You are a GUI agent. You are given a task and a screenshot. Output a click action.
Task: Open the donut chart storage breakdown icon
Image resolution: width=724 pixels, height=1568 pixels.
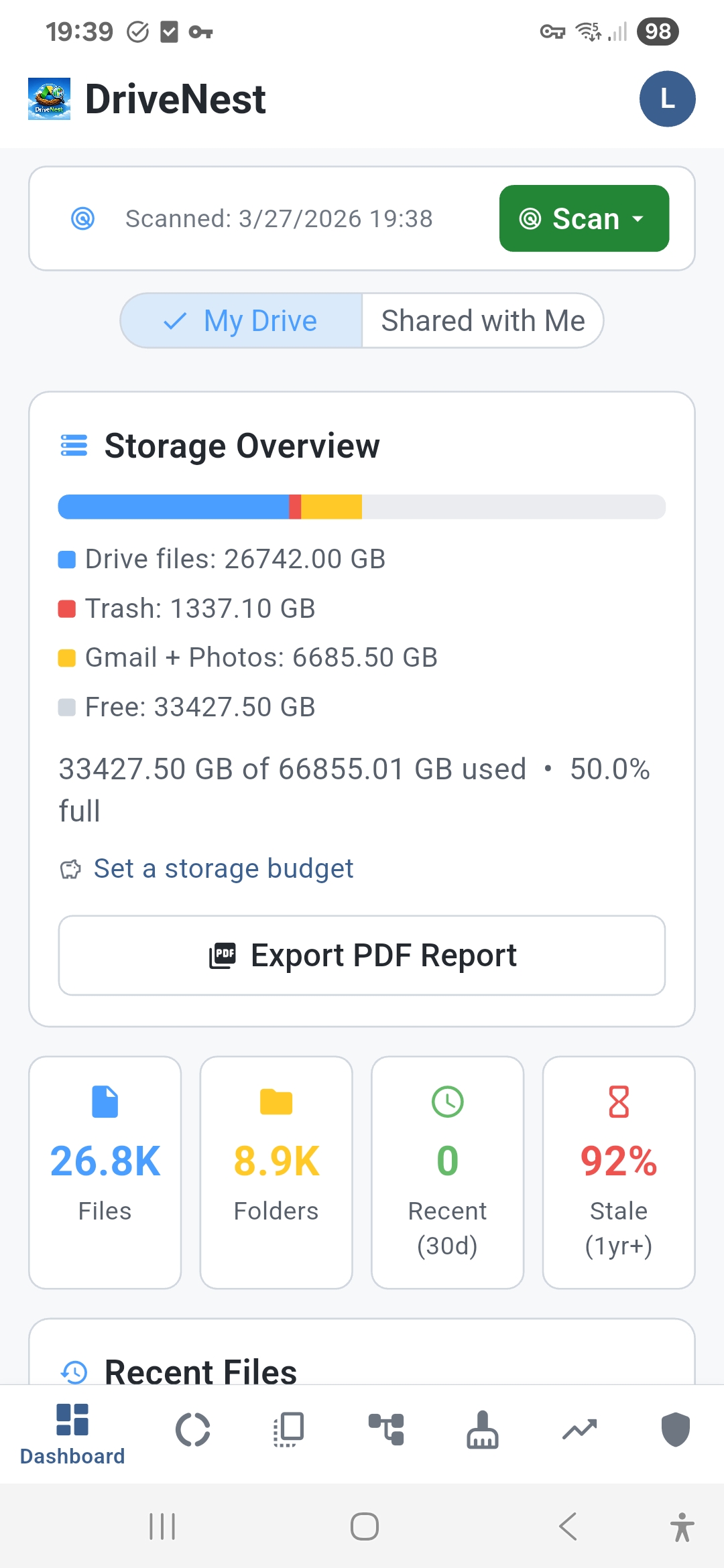pyautogui.click(x=193, y=1430)
